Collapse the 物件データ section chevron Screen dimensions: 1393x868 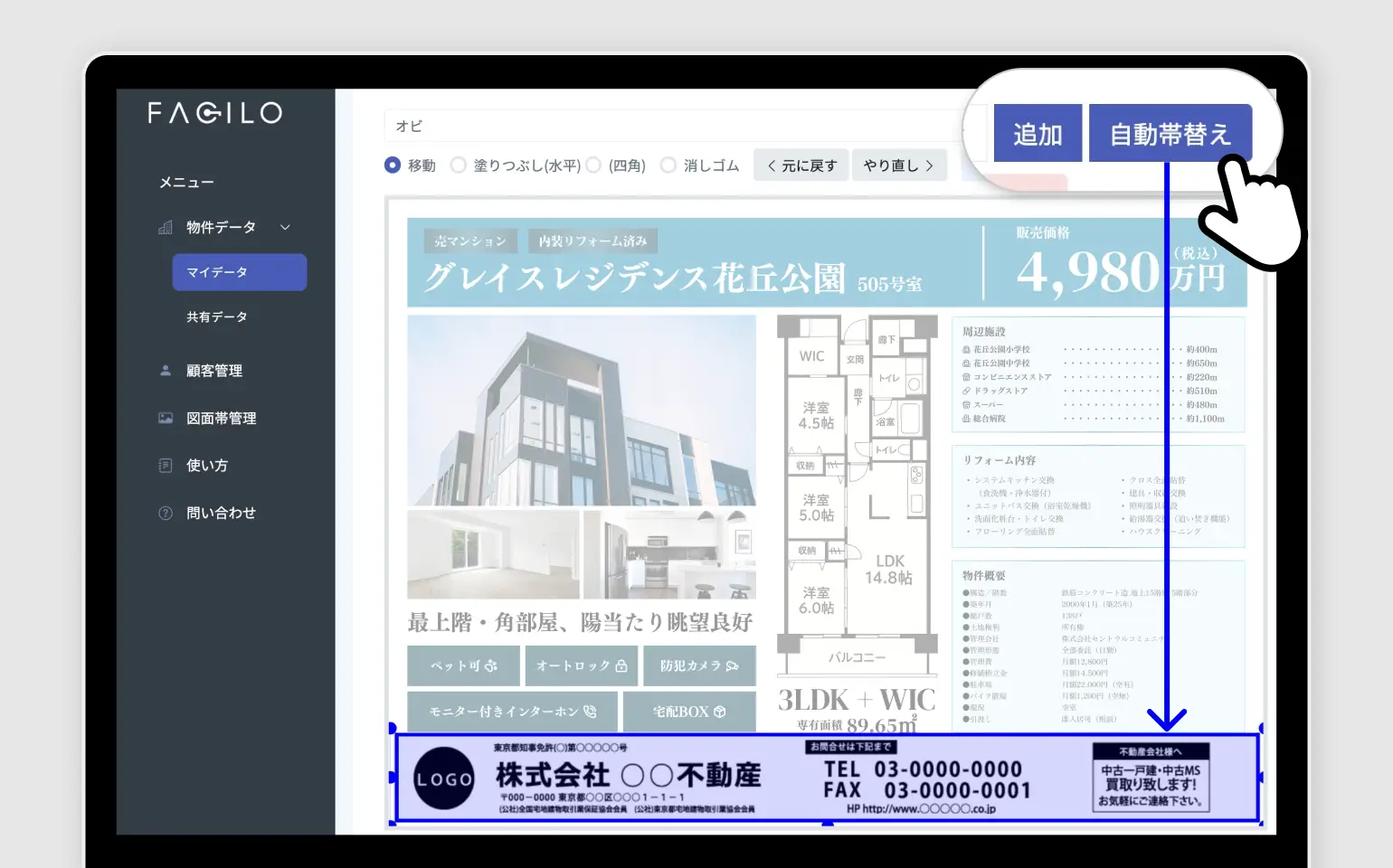click(286, 227)
